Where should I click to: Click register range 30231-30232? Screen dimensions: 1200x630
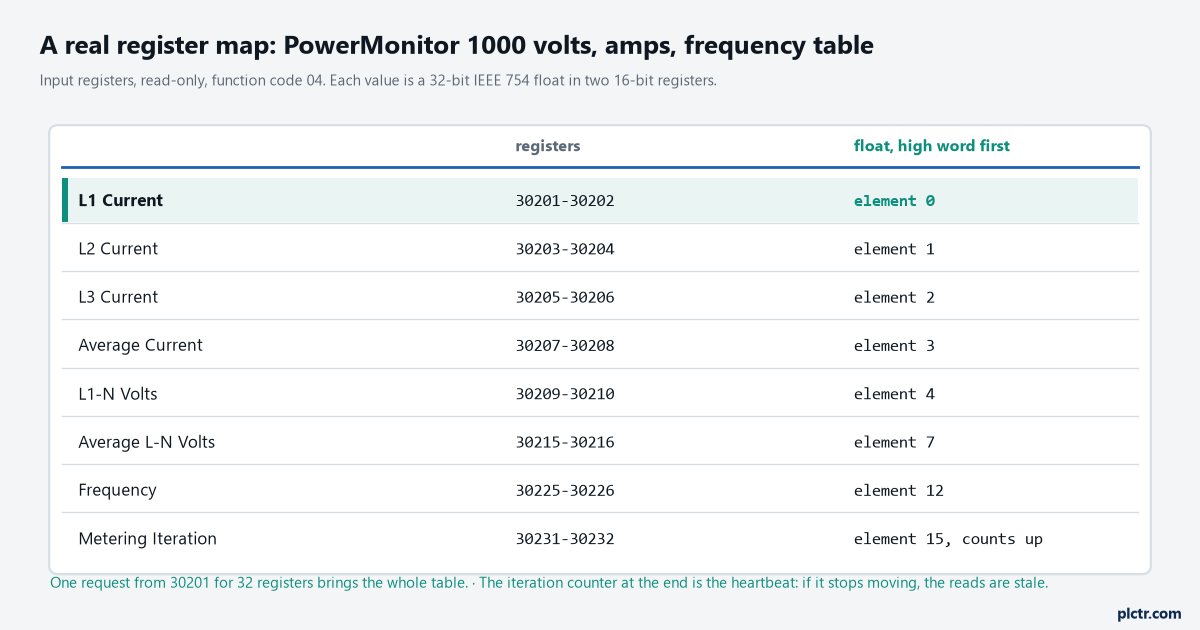tap(565, 539)
